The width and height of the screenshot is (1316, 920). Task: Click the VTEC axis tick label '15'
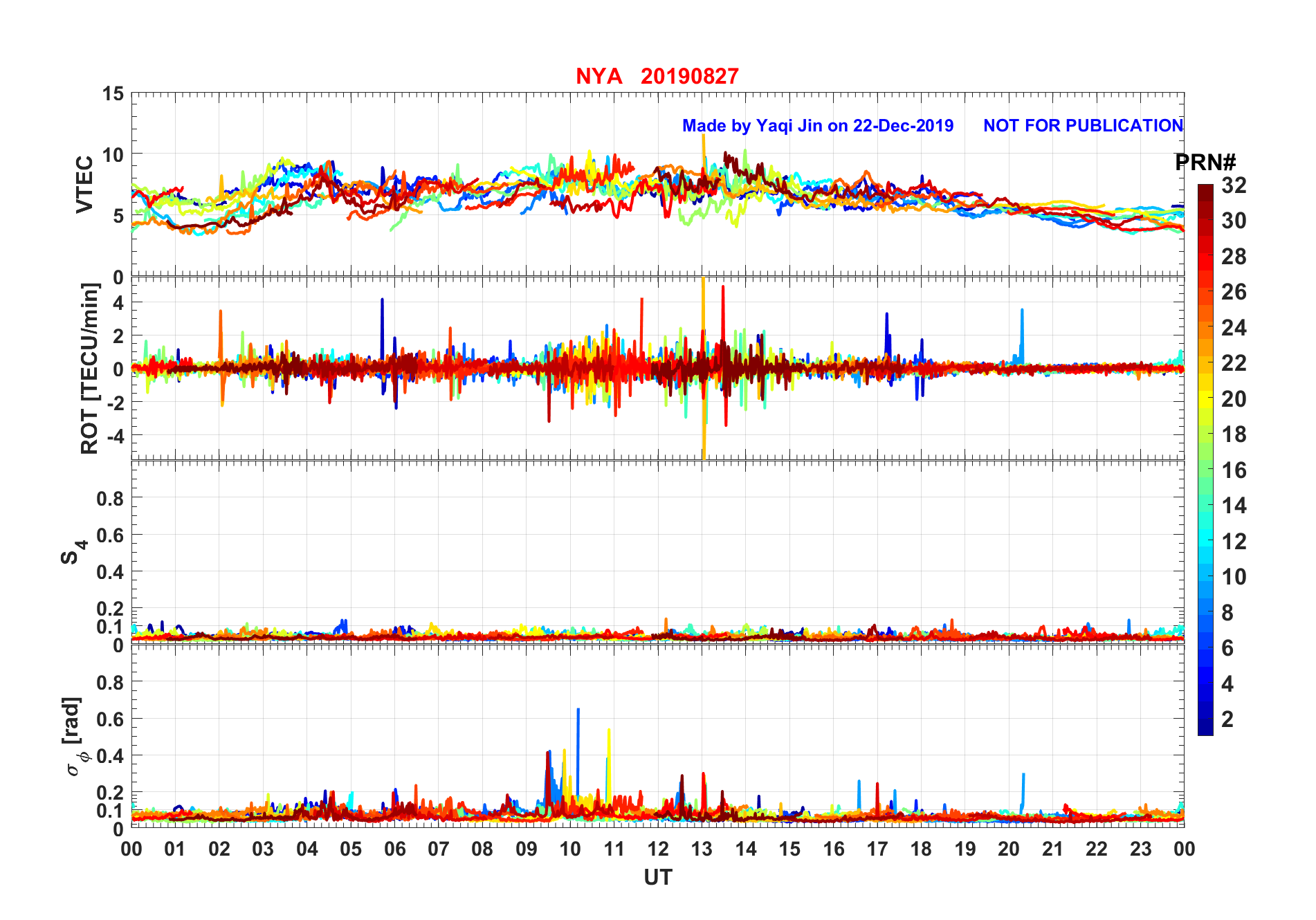113,94
